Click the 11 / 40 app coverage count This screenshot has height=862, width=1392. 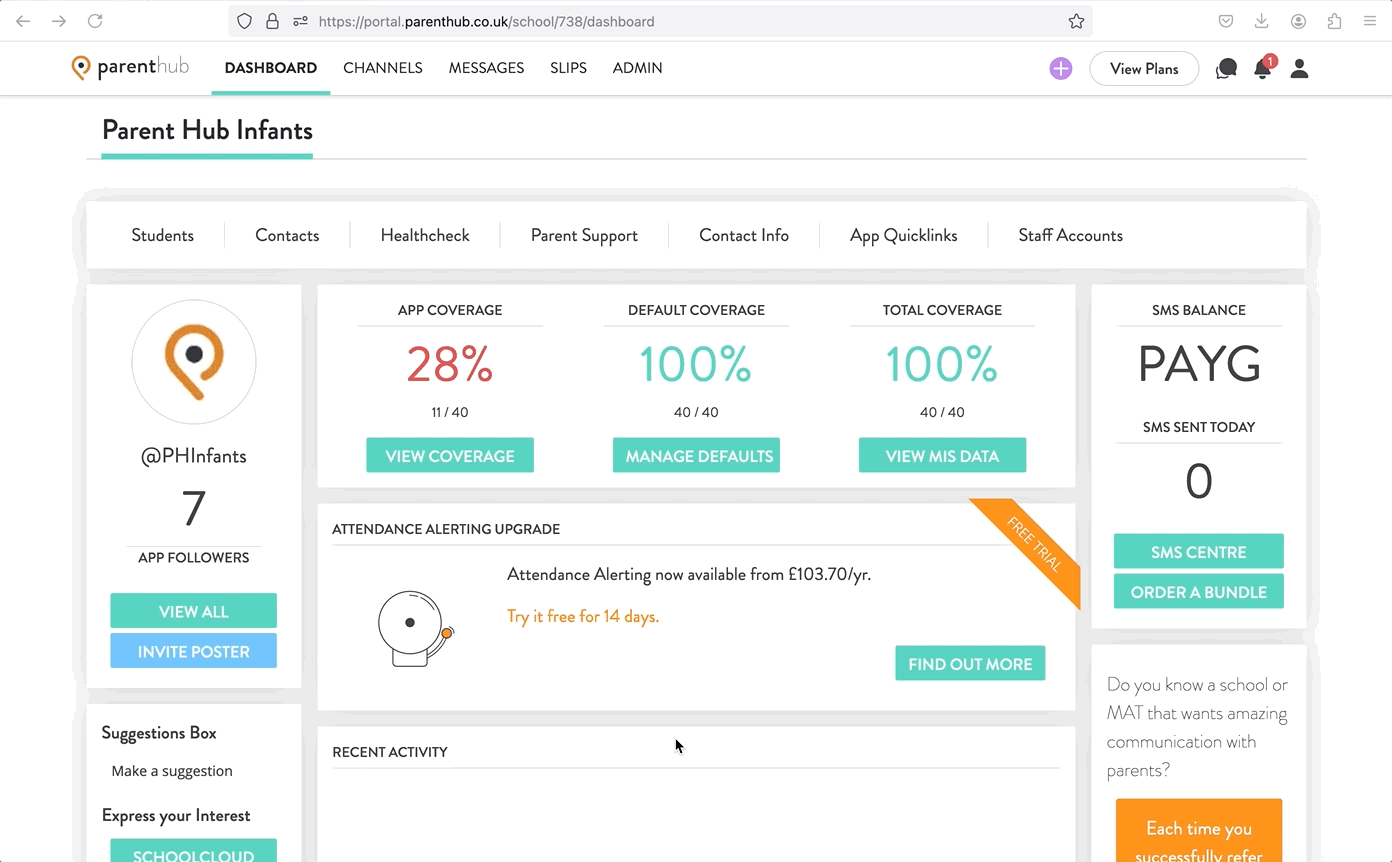point(450,412)
